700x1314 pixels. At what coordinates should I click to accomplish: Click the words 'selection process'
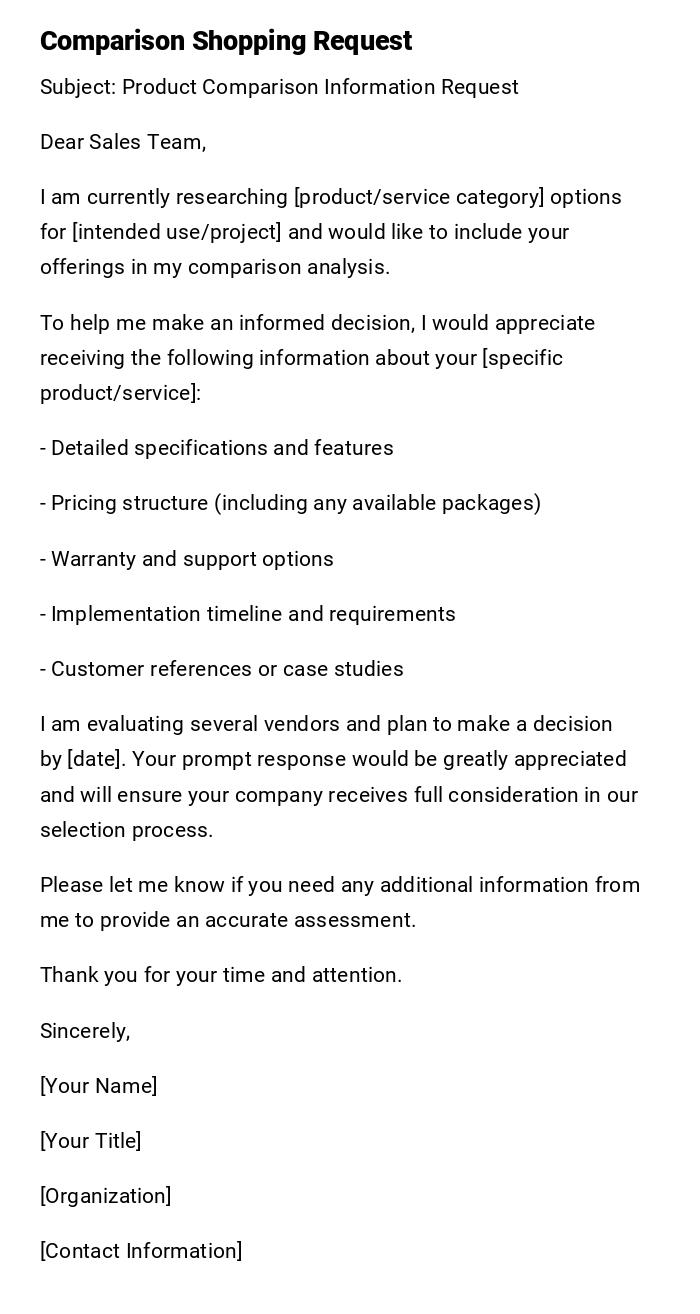(126, 830)
